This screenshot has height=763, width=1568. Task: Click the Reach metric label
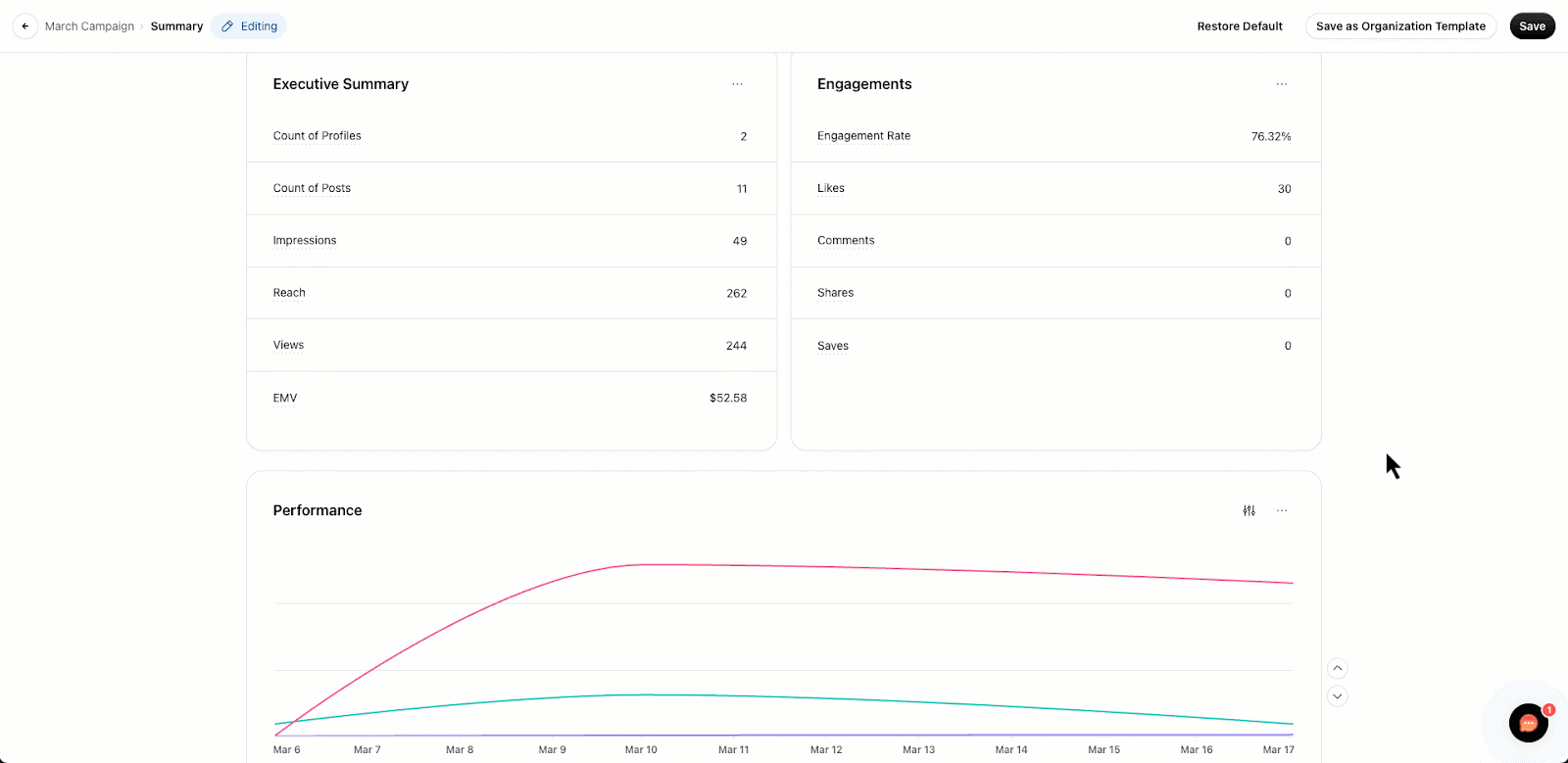coord(289,293)
